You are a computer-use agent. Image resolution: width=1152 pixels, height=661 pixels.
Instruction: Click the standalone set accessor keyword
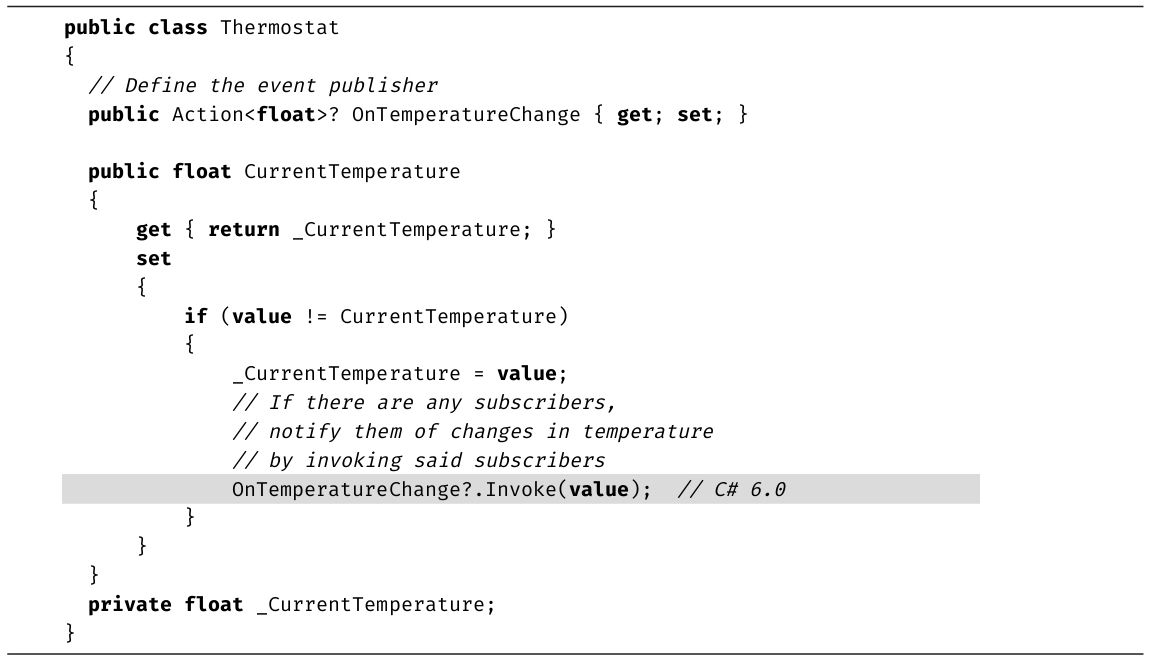point(154,259)
